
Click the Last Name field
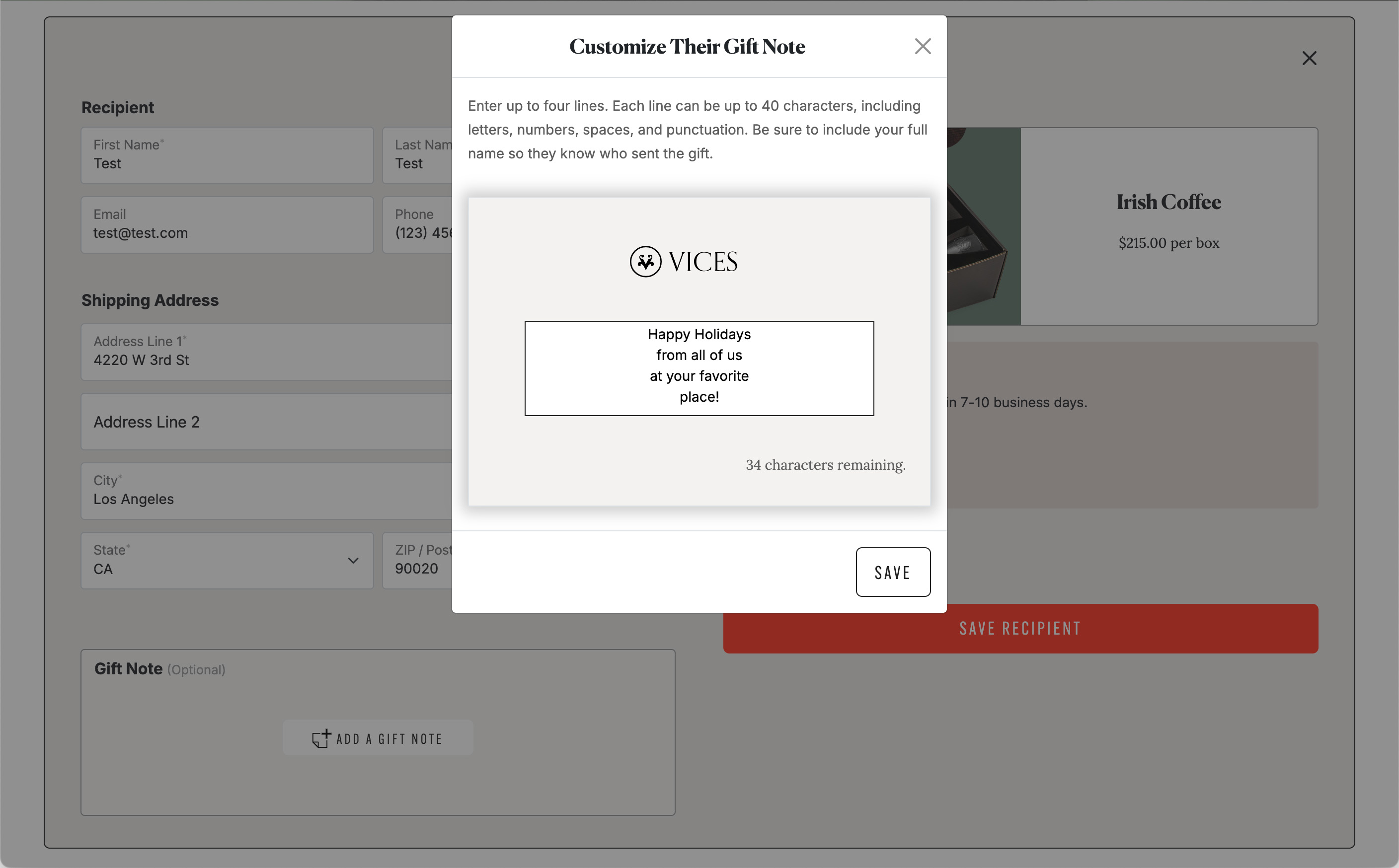(x=417, y=155)
